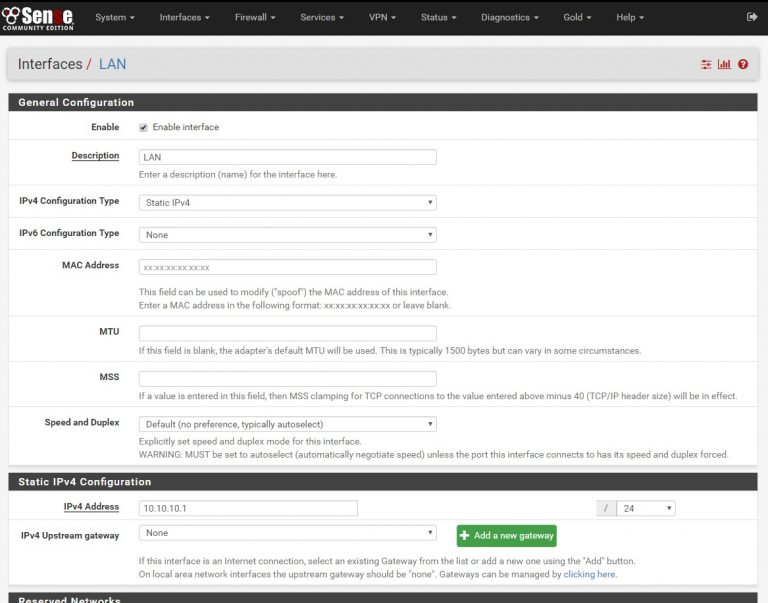The height and width of the screenshot is (603, 768).
Task: Open the IPv4 Upstream gateway dropdown
Action: (288, 533)
